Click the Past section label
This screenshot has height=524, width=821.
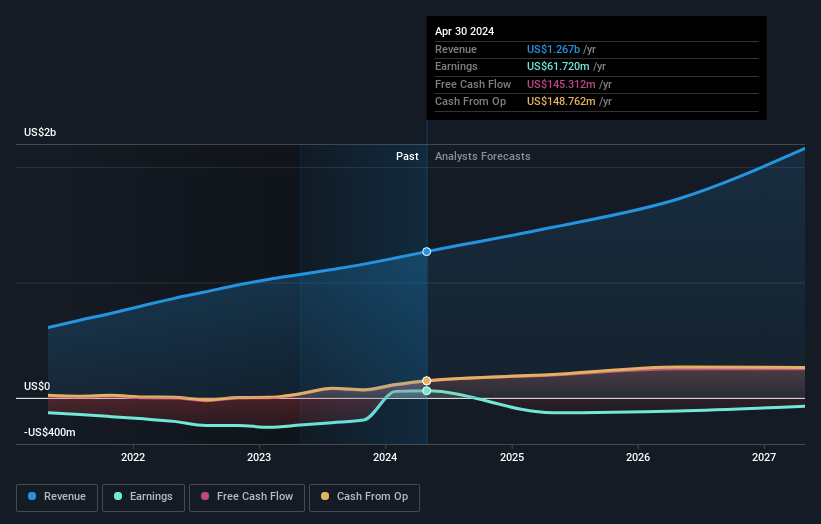(407, 157)
